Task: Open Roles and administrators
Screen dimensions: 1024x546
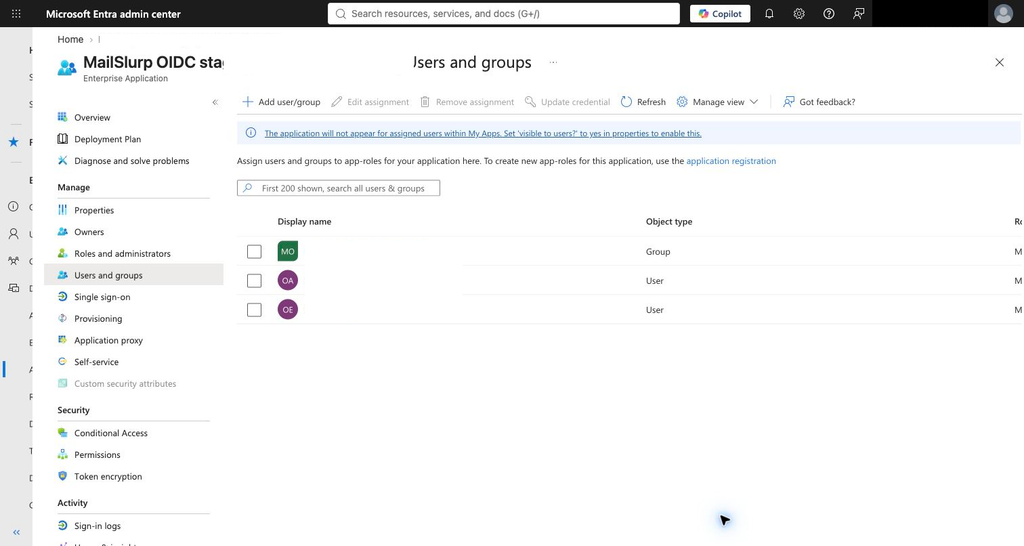Action: pyautogui.click(x=122, y=253)
